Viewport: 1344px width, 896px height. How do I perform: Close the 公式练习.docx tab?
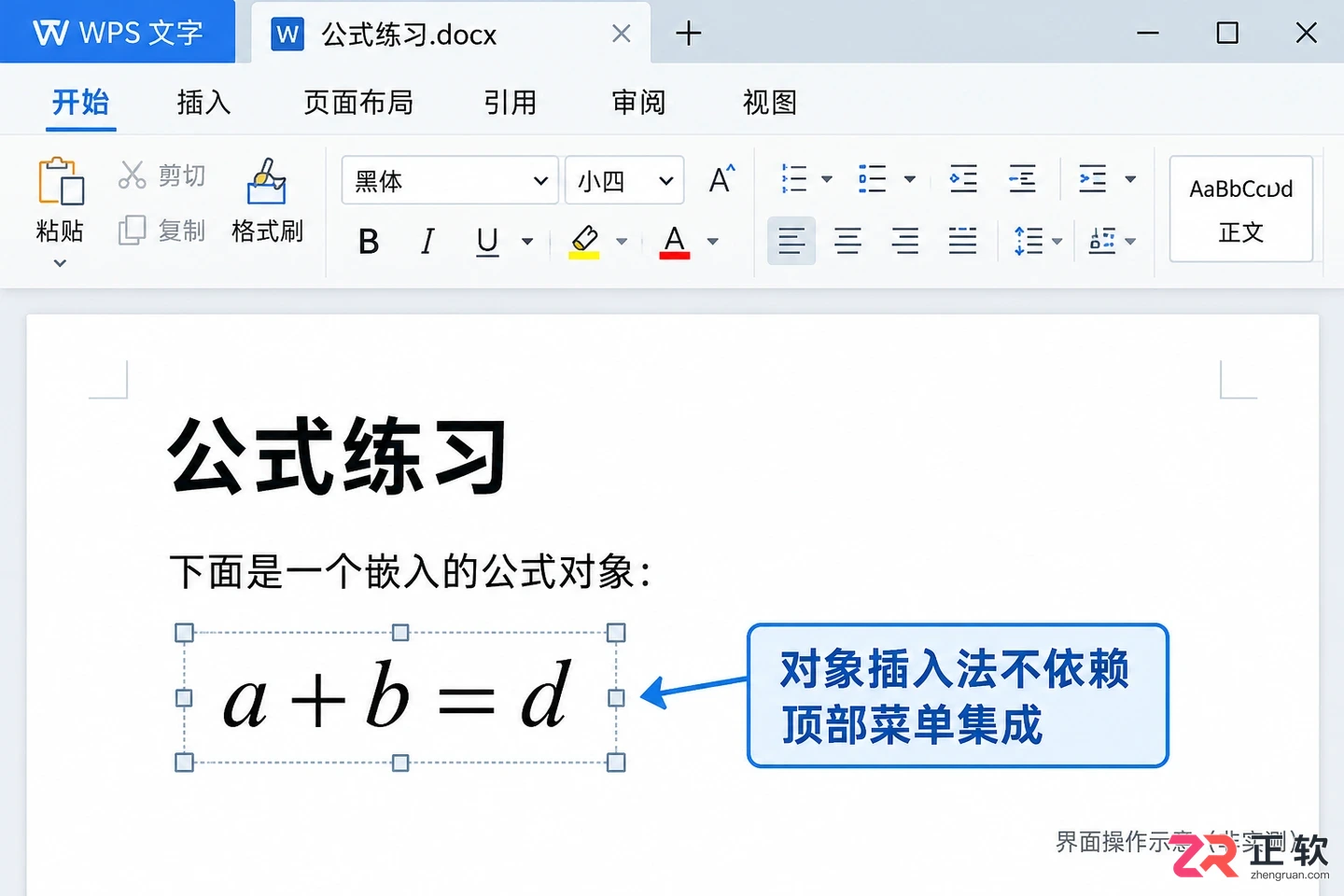621,35
